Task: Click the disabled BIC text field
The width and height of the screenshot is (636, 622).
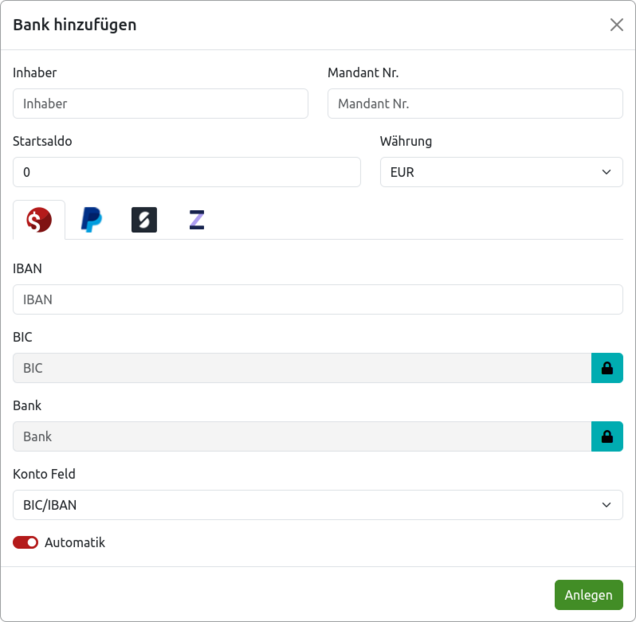Action: (302, 368)
